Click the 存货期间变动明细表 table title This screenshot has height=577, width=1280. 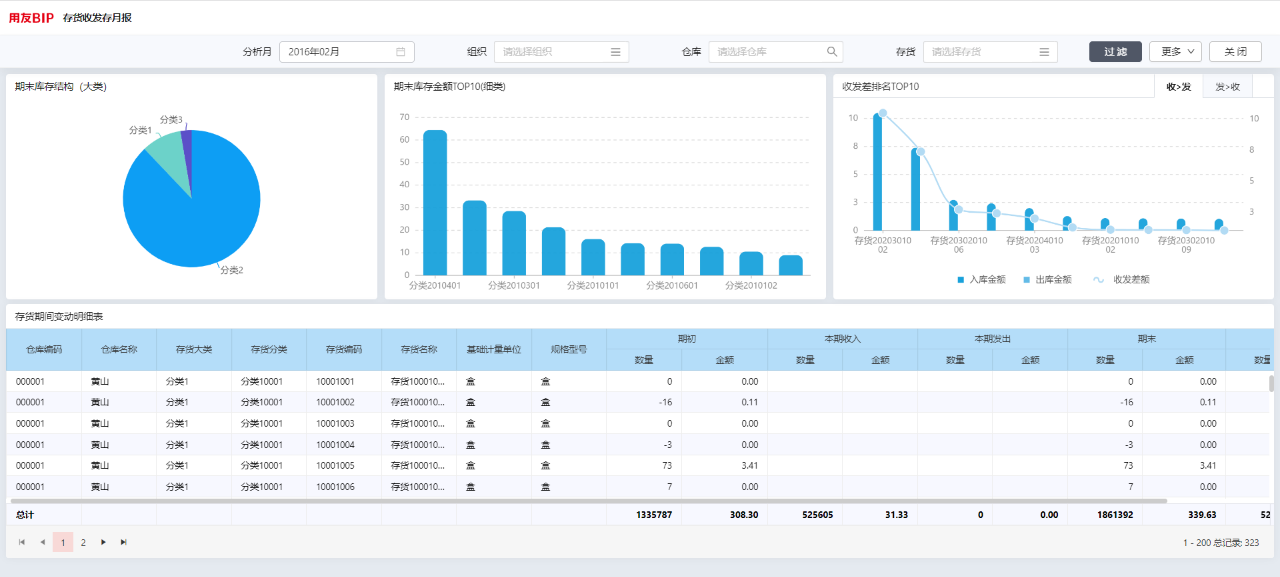(59, 316)
